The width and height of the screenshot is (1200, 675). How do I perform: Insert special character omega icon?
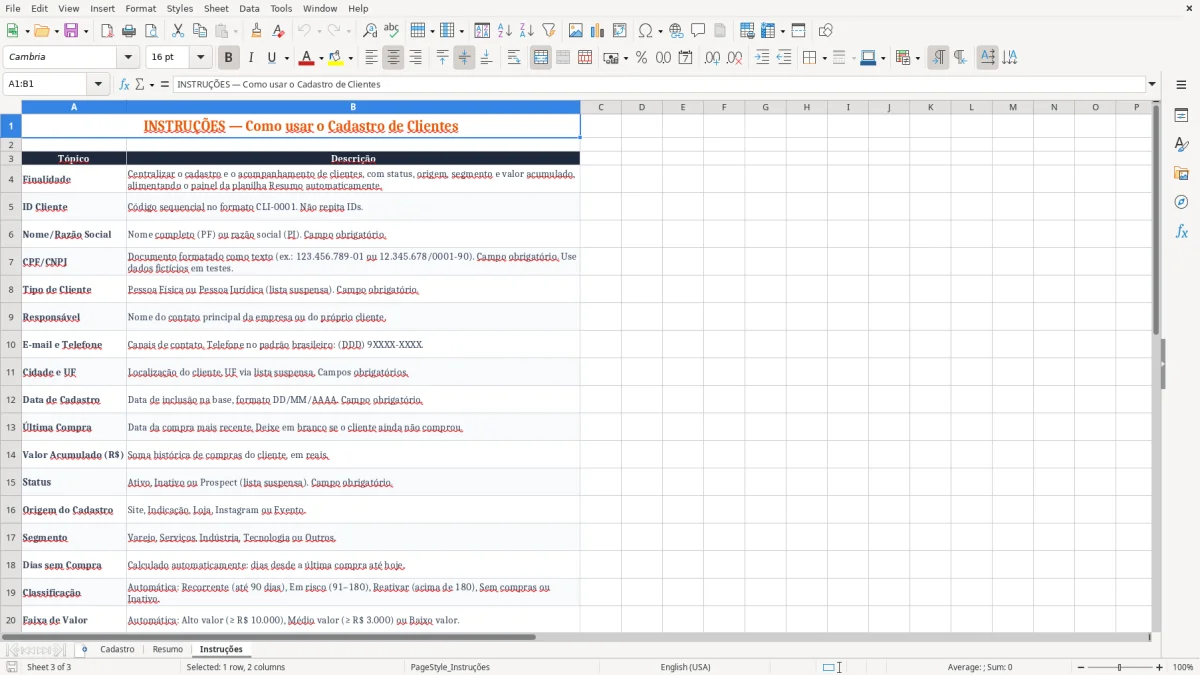click(x=645, y=31)
